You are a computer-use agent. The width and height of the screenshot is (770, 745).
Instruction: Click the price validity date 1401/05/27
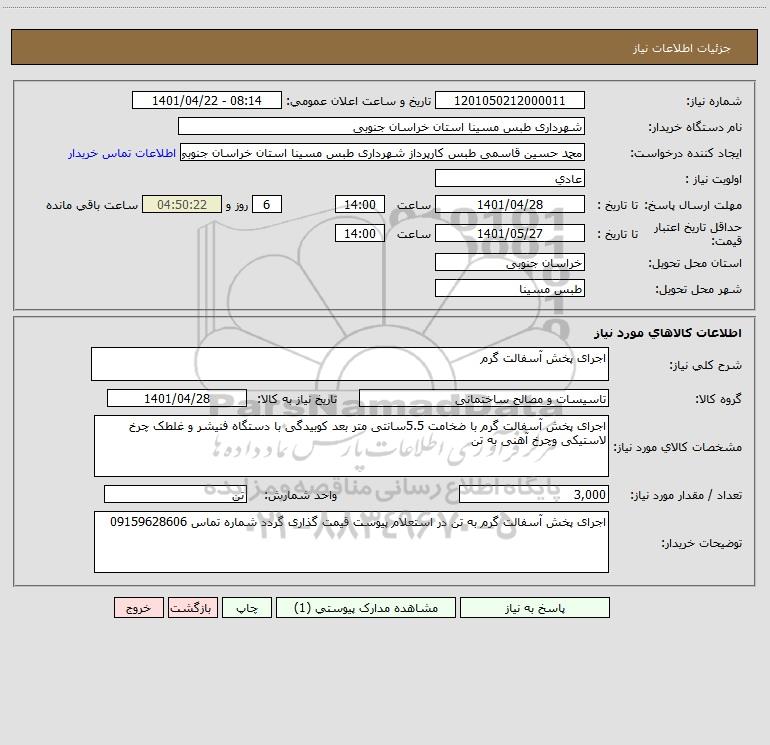click(510, 233)
